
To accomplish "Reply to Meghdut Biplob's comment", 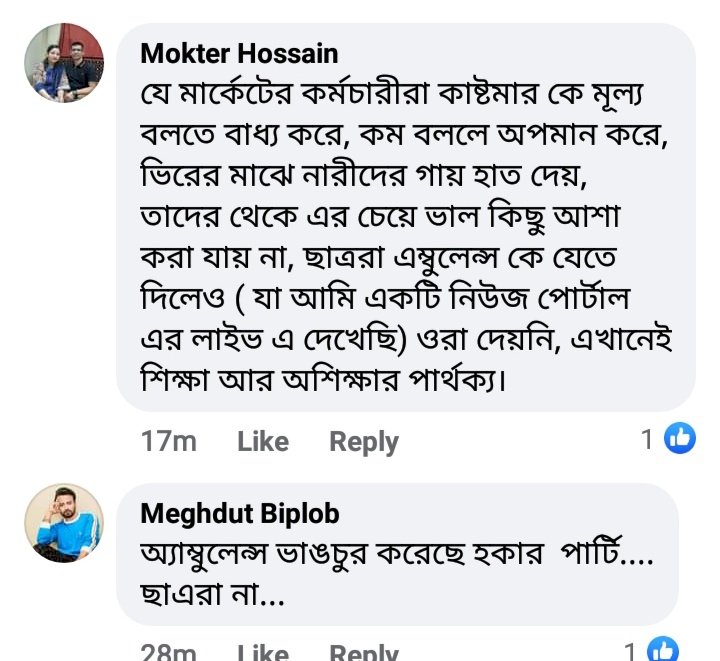I will click(x=364, y=653).
